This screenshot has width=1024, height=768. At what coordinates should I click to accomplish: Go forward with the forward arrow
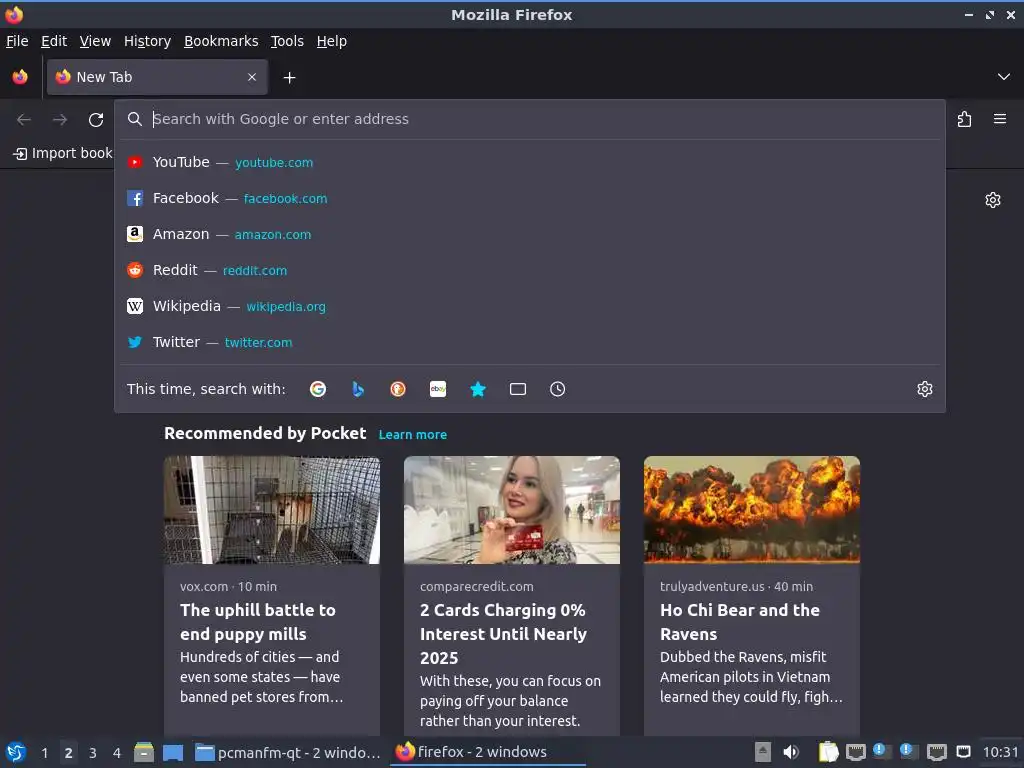60,120
